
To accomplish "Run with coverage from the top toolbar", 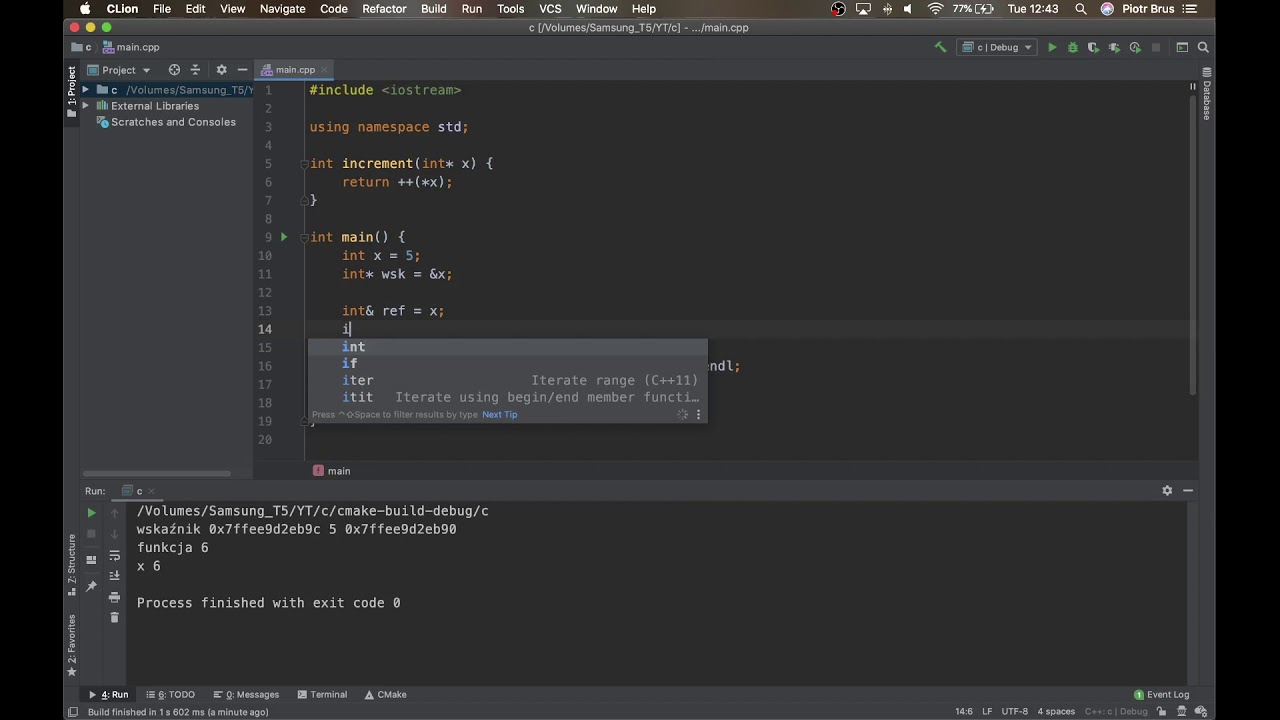I will [1093, 47].
